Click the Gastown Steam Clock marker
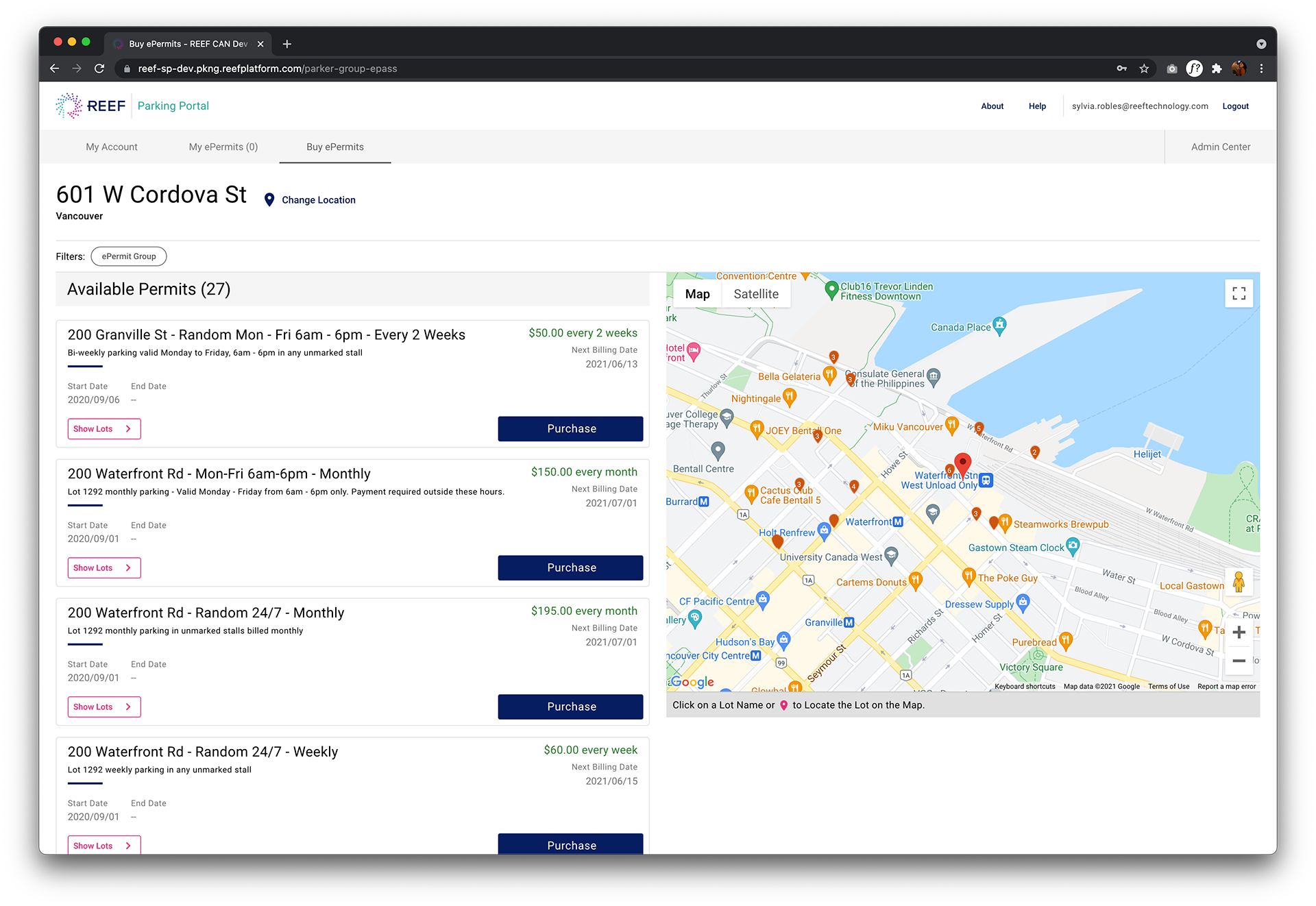This screenshot has height=906, width=1316. (1073, 546)
